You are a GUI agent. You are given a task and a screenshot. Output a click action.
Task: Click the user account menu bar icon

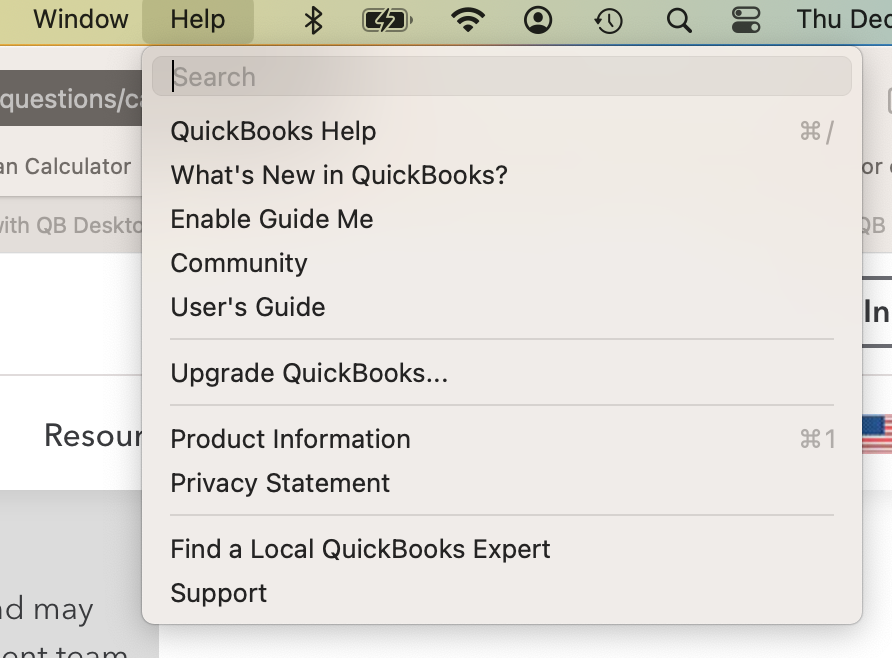pyautogui.click(x=537, y=19)
